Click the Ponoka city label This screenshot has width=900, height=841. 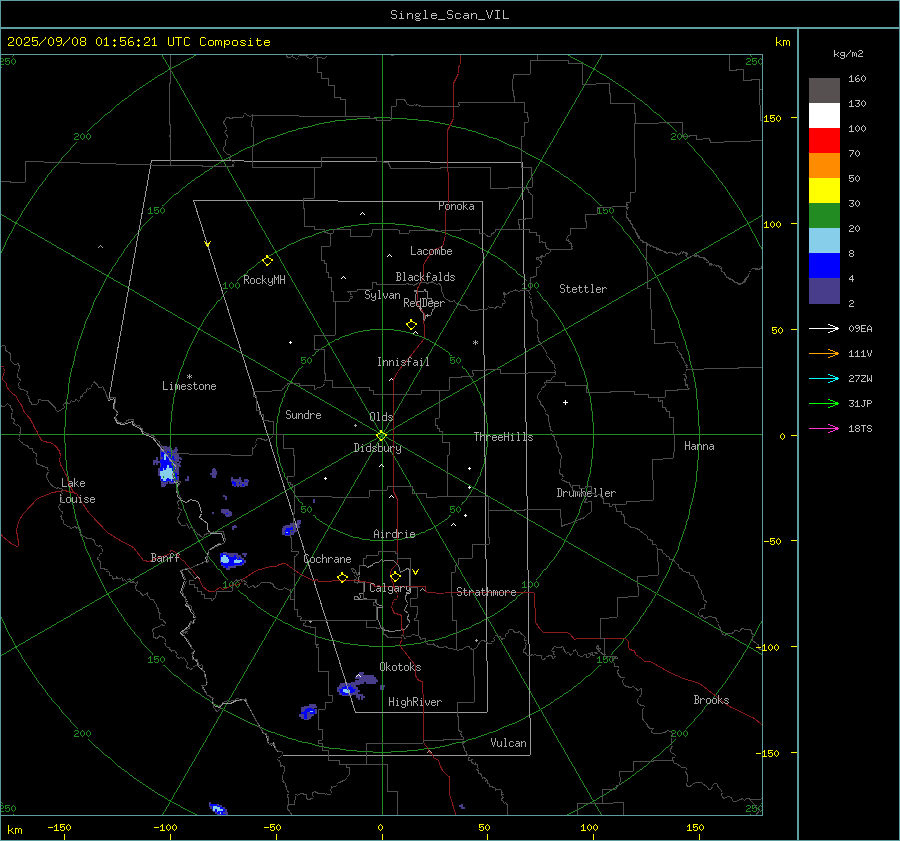click(456, 206)
